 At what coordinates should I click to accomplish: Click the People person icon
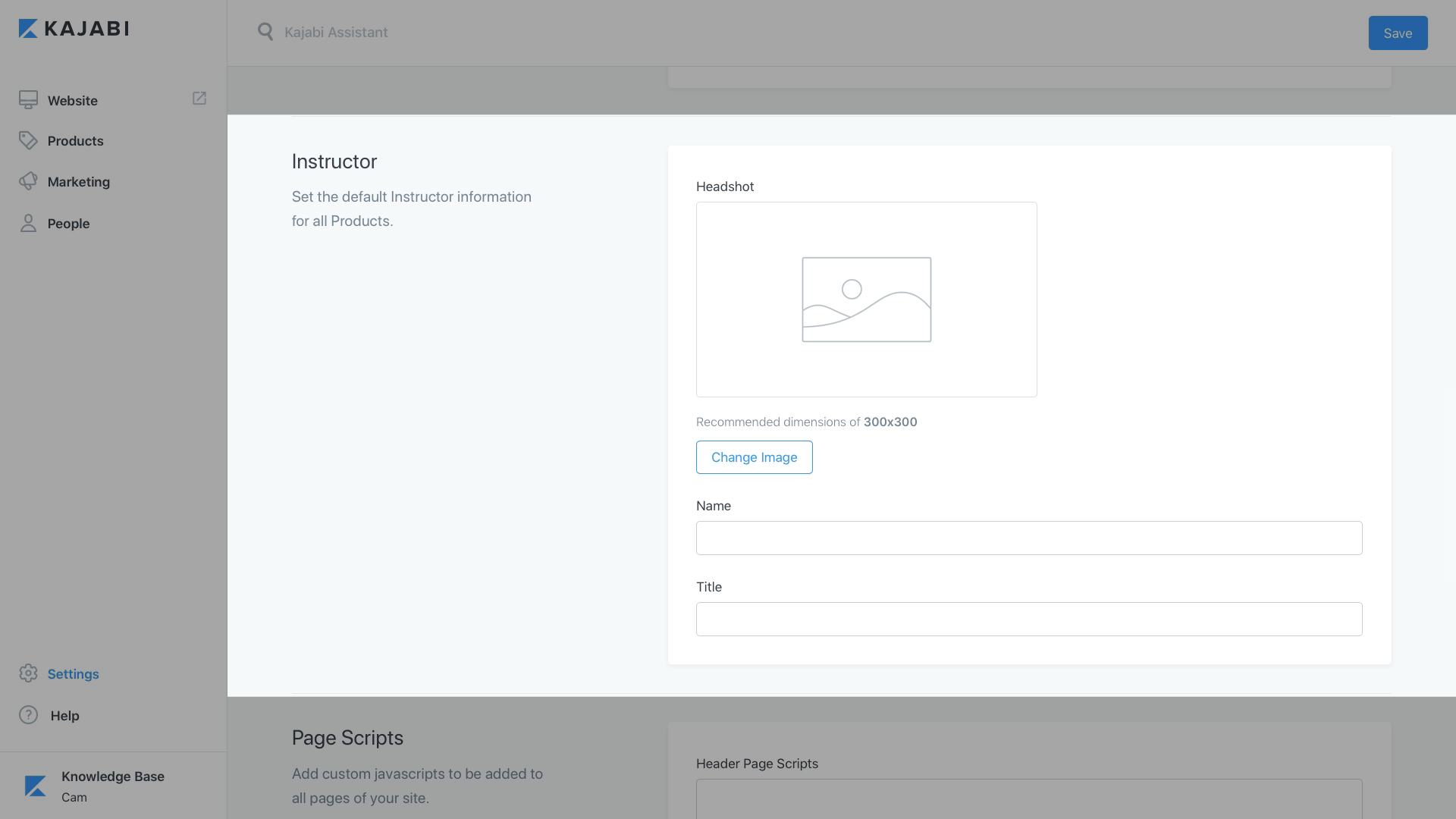tap(28, 223)
